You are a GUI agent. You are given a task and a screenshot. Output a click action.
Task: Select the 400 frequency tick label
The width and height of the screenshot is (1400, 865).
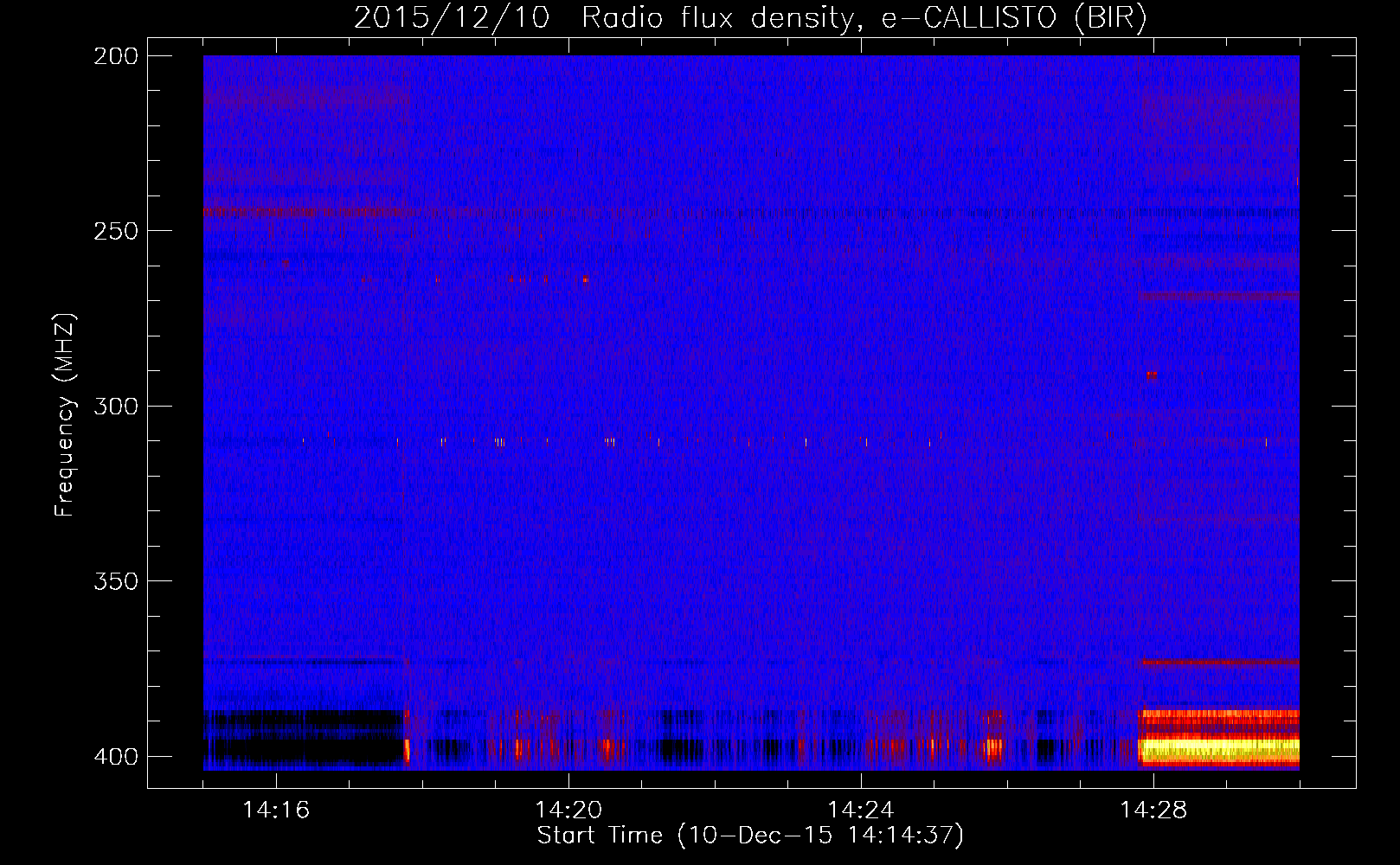click(x=116, y=756)
